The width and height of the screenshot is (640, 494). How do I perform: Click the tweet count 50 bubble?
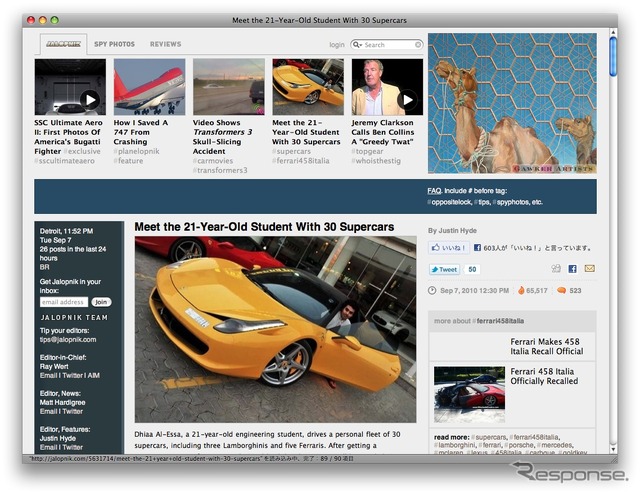472,269
